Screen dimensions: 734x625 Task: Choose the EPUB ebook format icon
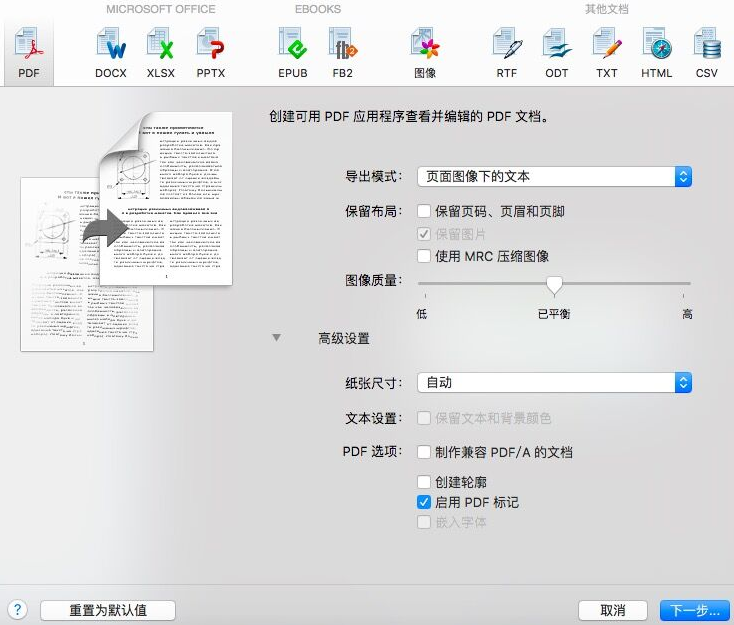point(293,53)
